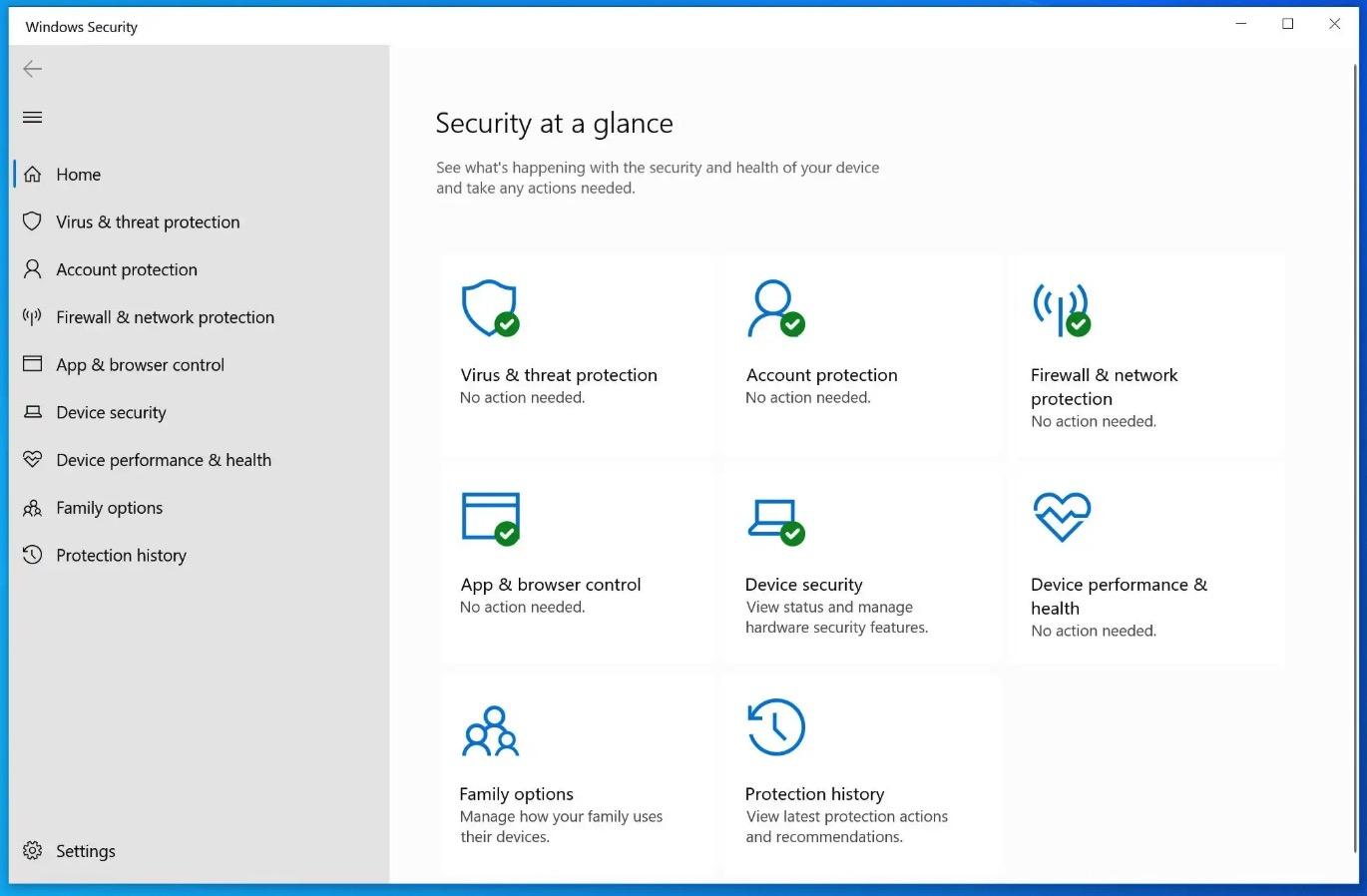The width and height of the screenshot is (1367, 896).
Task: Click the person icon in sidebar
Action: pyautogui.click(x=33, y=269)
